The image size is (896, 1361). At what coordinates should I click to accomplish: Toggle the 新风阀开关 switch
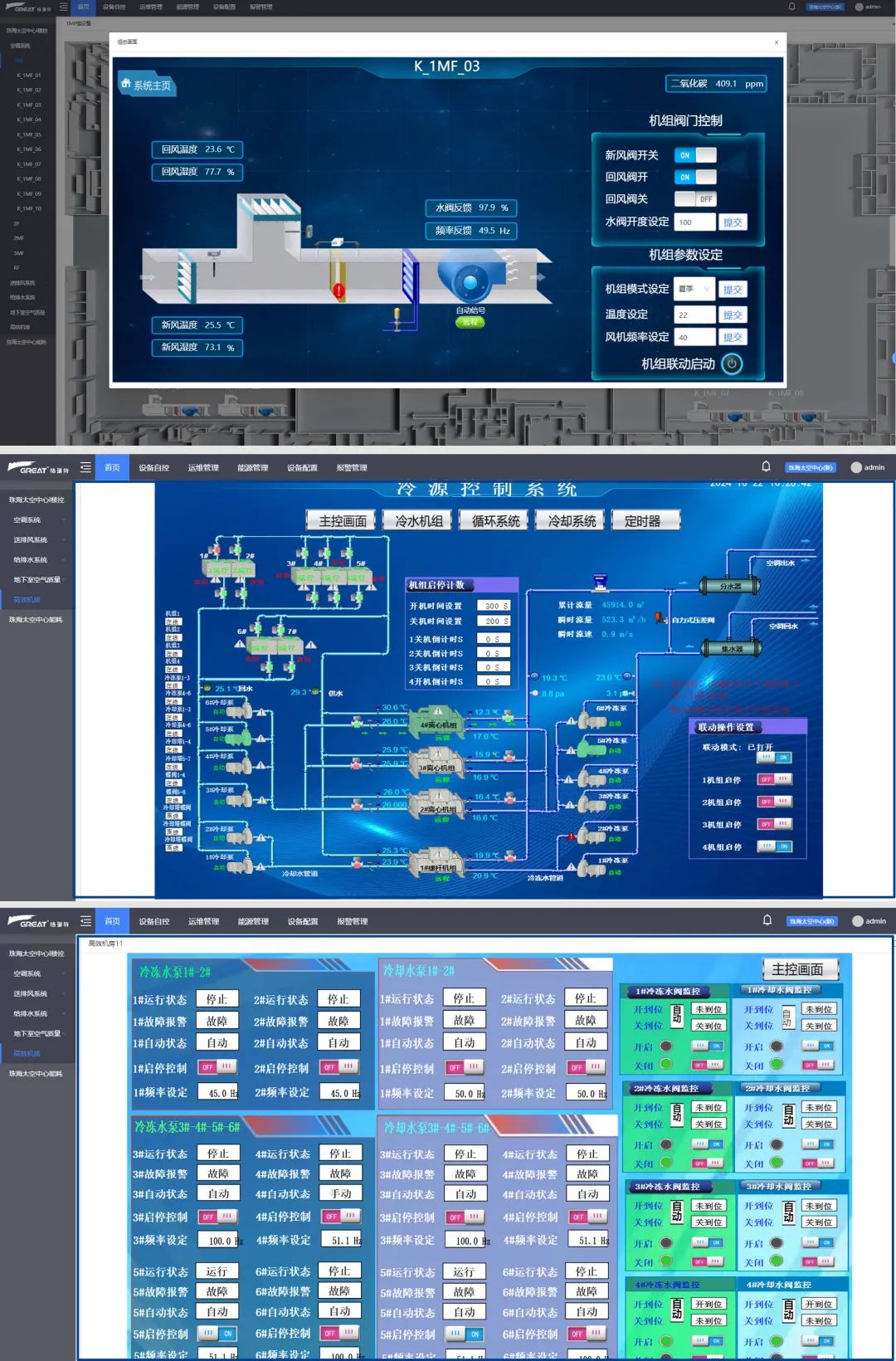click(695, 155)
